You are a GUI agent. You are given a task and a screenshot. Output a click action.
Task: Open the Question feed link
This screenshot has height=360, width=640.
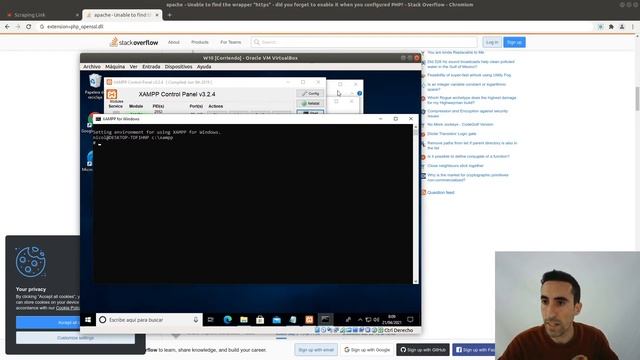(441, 192)
